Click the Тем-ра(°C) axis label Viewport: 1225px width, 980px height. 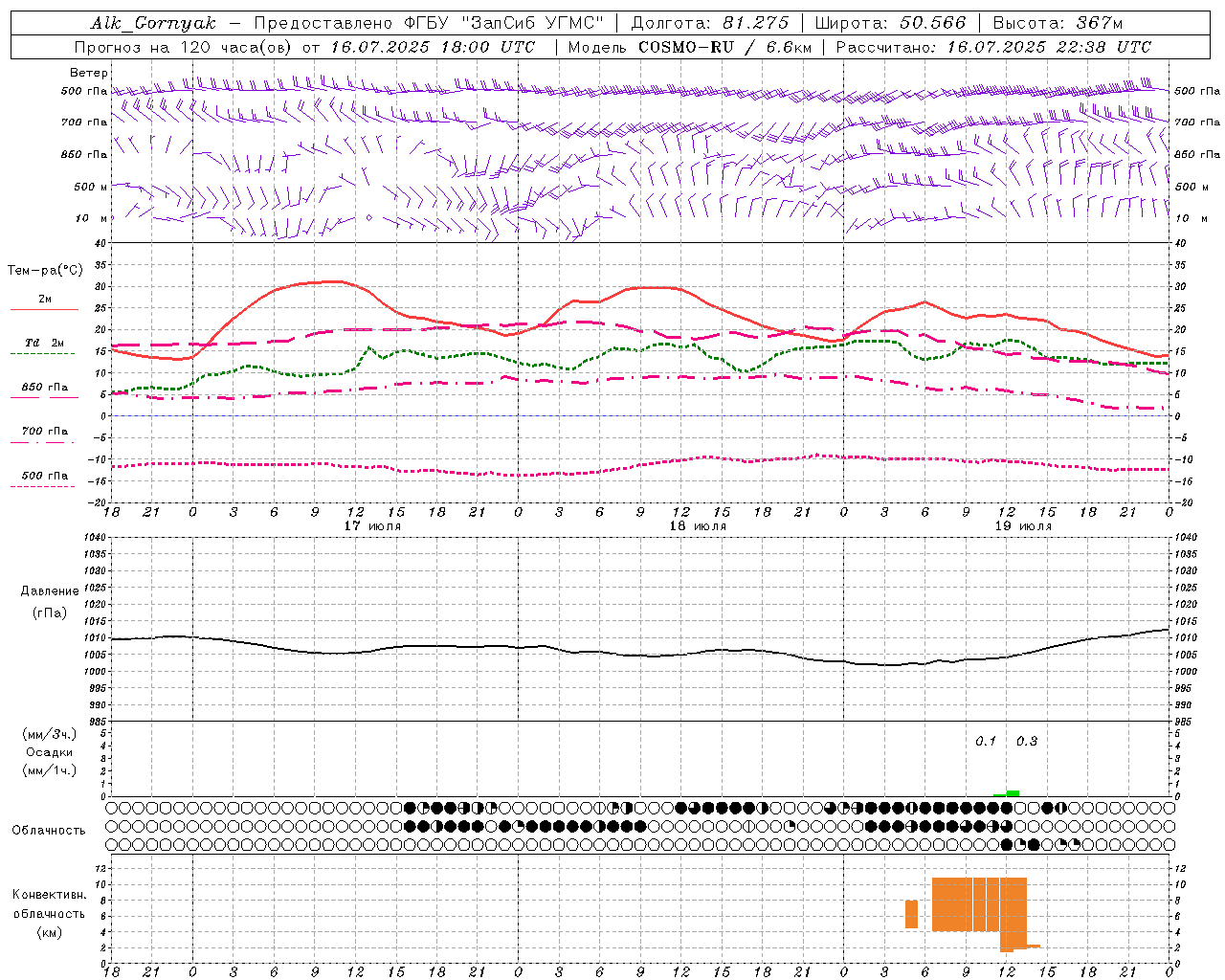tap(45, 271)
